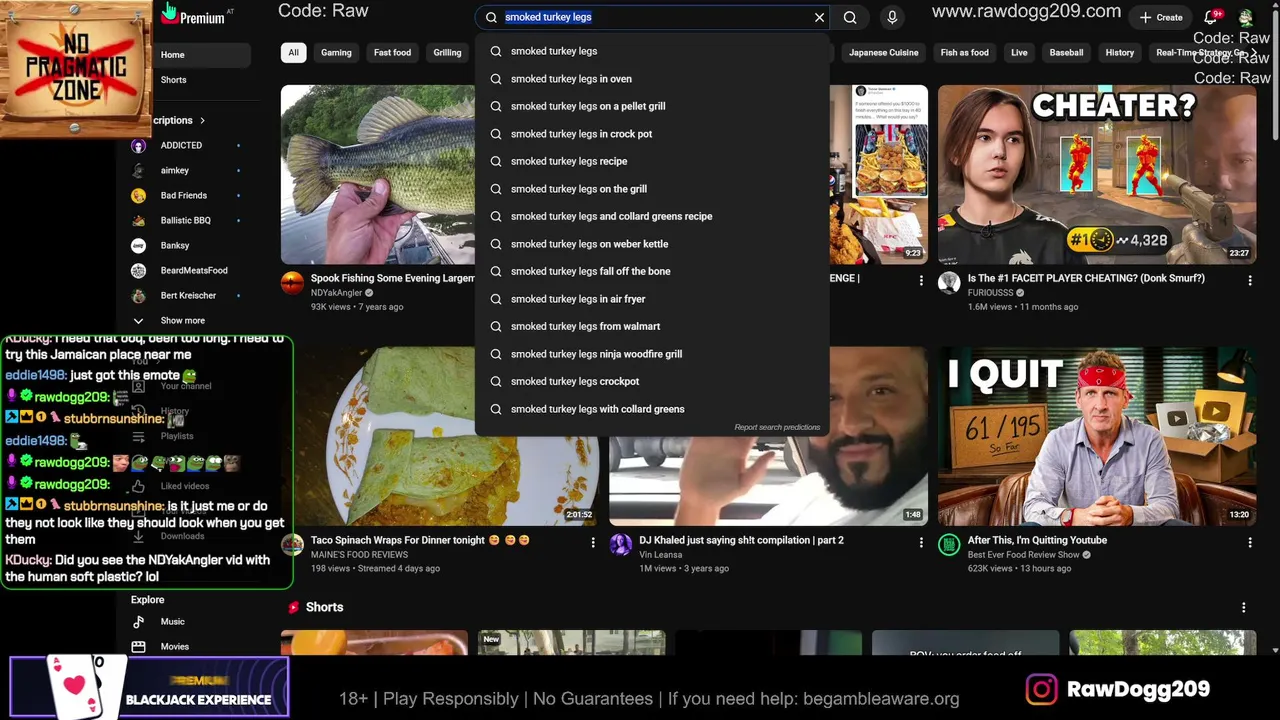Expand Show more subscriptions
This screenshot has width=1280, height=720.
click(x=187, y=320)
